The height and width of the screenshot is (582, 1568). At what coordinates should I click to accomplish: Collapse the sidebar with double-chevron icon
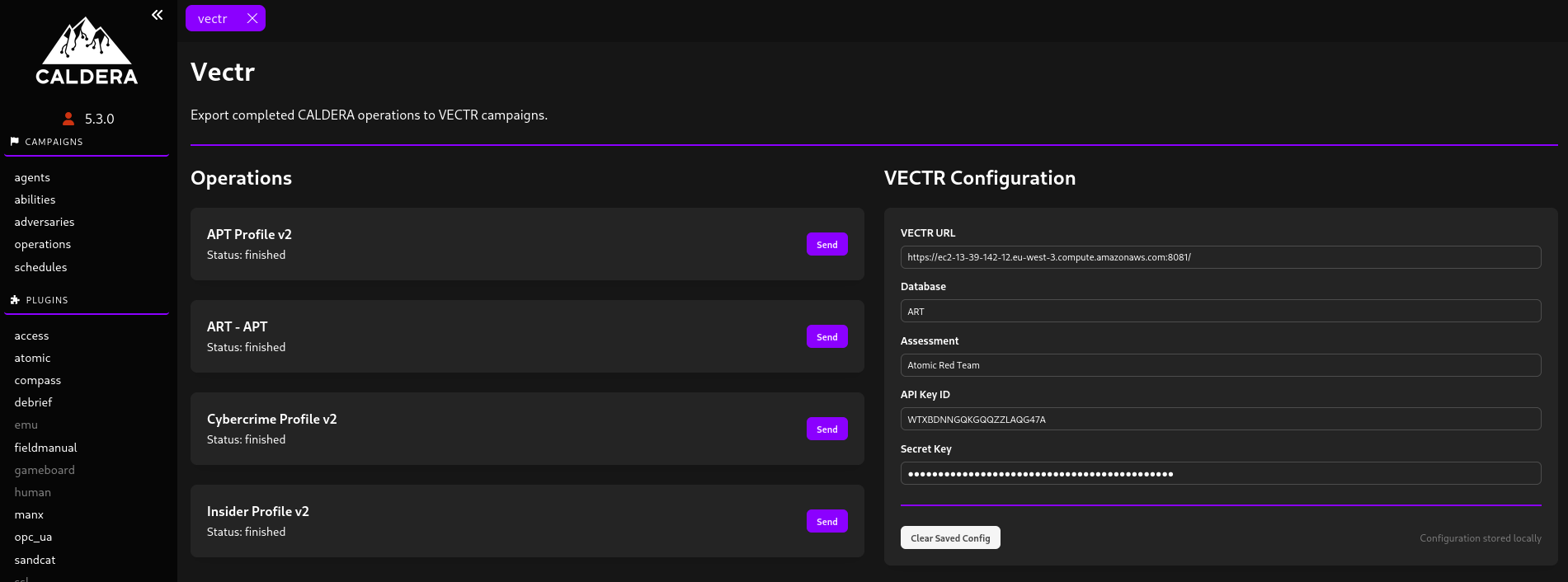158,15
